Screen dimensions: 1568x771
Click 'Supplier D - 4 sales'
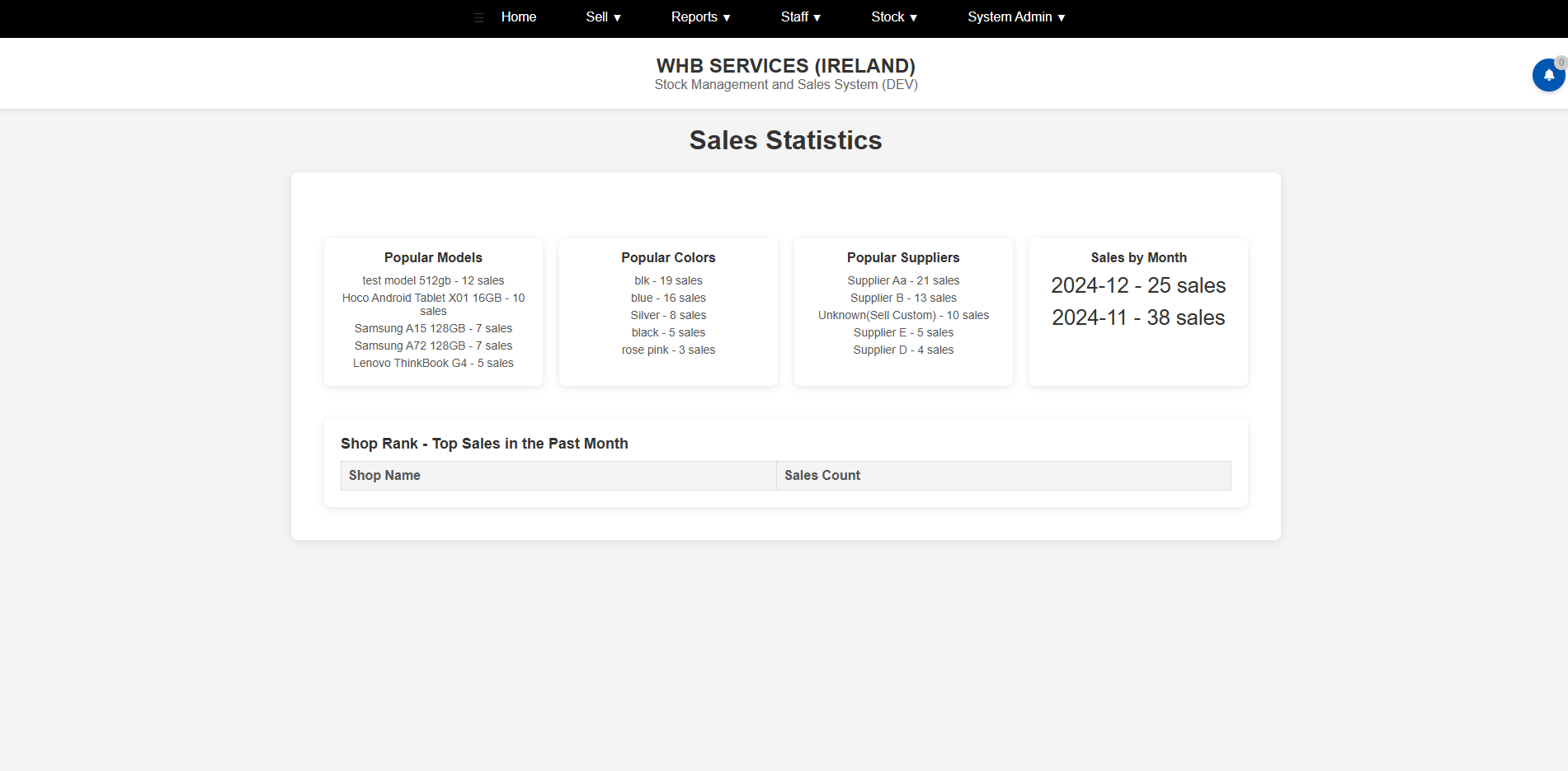(x=903, y=350)
